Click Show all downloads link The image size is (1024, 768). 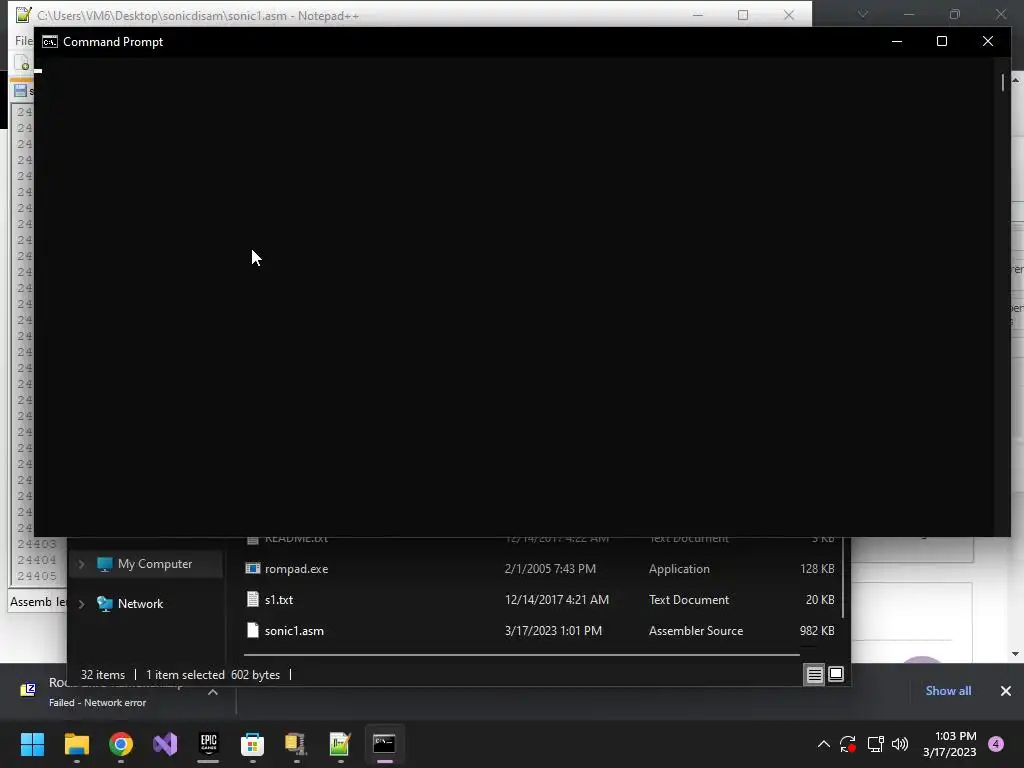click(948, 690)
